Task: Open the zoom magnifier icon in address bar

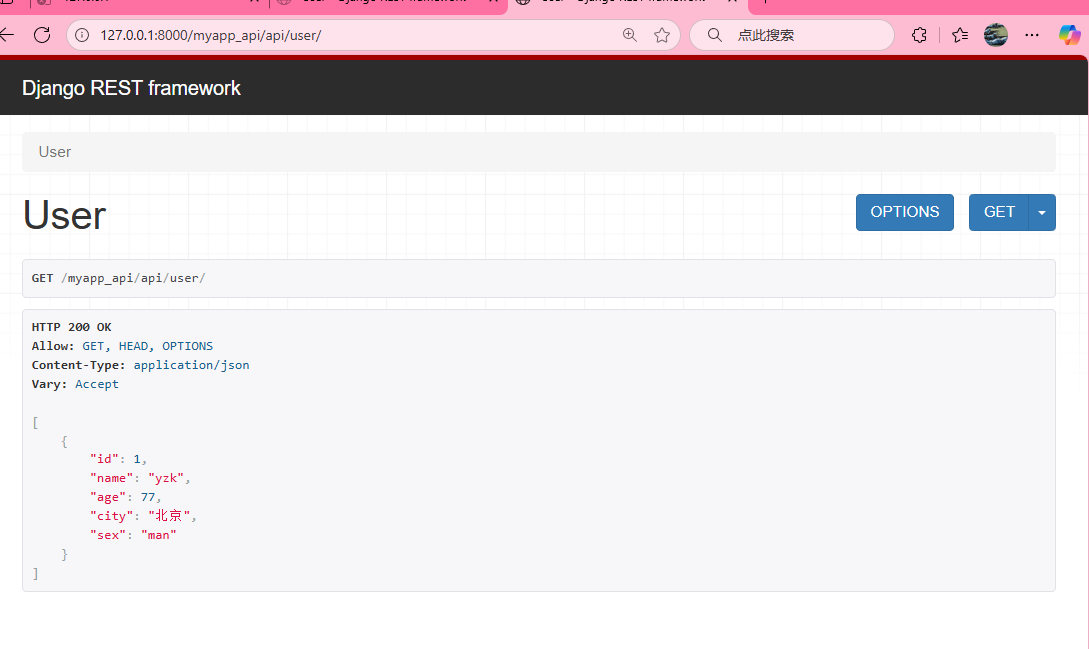Action: click(x=629, y=35)
